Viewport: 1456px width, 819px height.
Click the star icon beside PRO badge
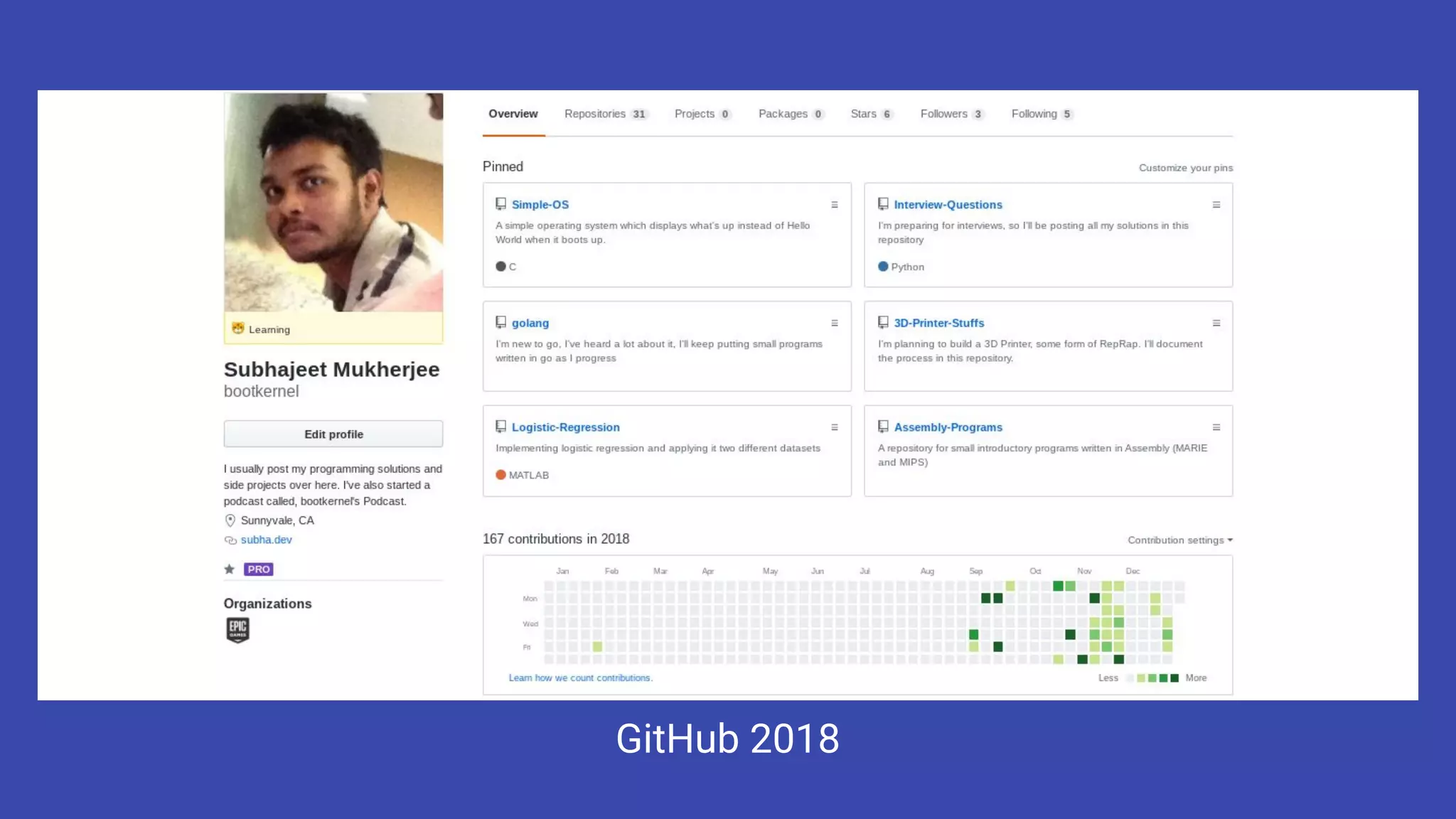point(230,569)
